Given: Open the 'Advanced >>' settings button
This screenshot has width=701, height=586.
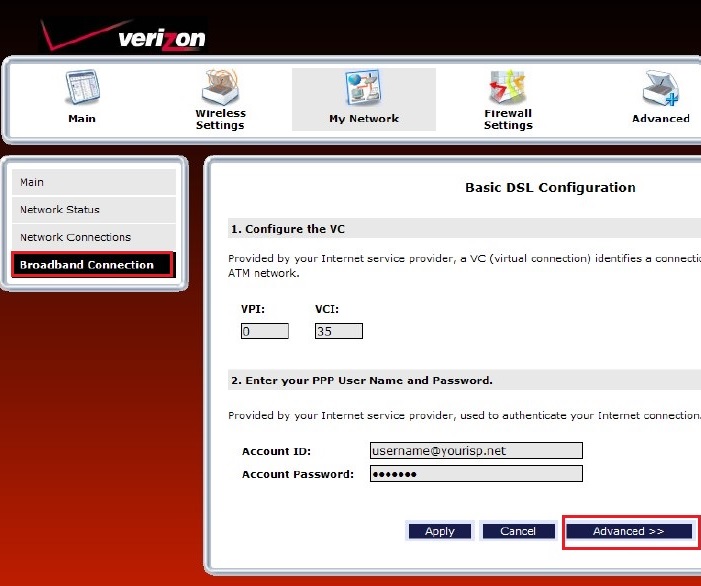Looking at the screenshot, I should pos(629,531).
